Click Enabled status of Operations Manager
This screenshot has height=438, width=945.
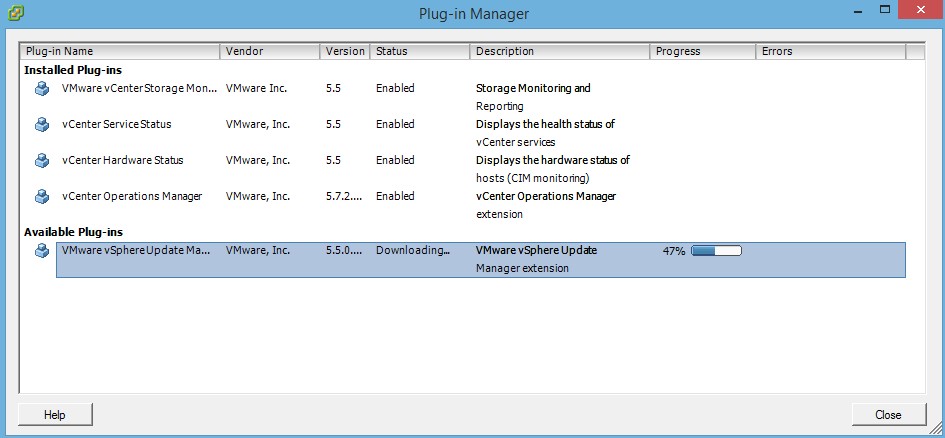tap(395, 196)
